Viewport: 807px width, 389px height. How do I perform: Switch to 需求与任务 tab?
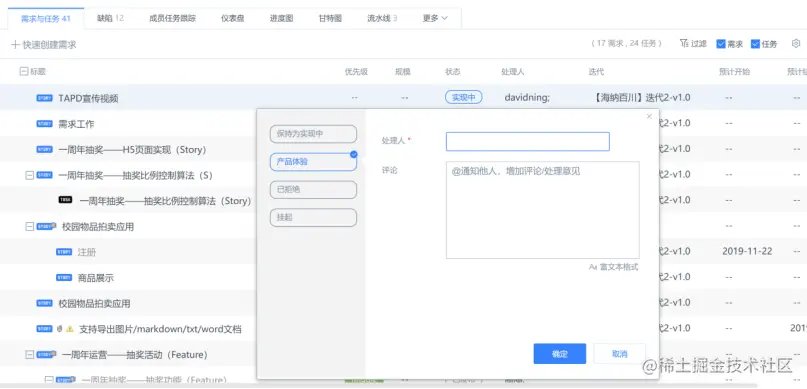pos(46,19)
